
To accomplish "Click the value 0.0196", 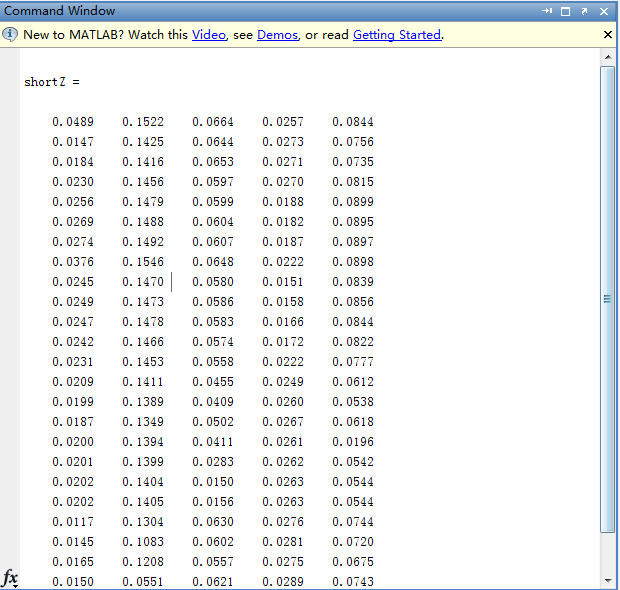I will pos(353,442).
